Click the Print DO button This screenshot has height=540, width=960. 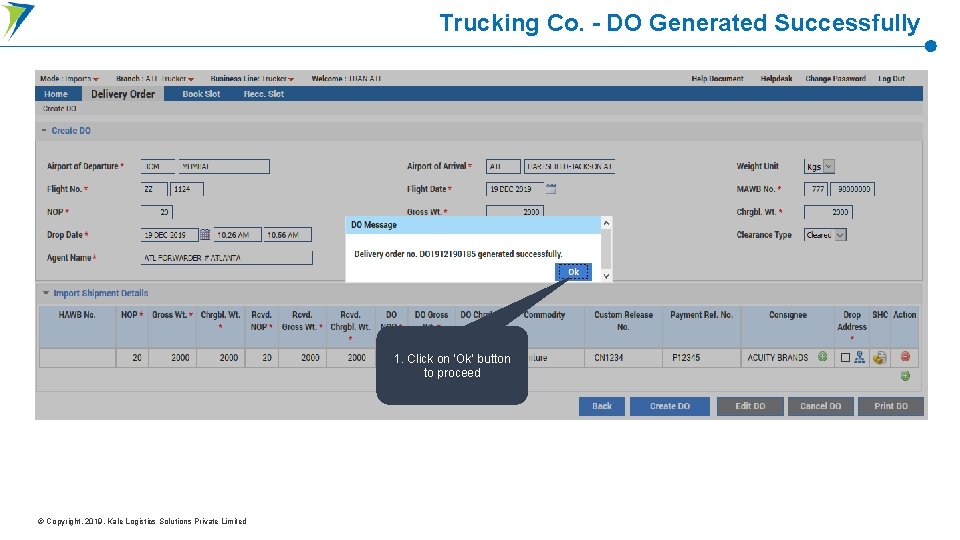pyautogui.click(x=891, y=406)
